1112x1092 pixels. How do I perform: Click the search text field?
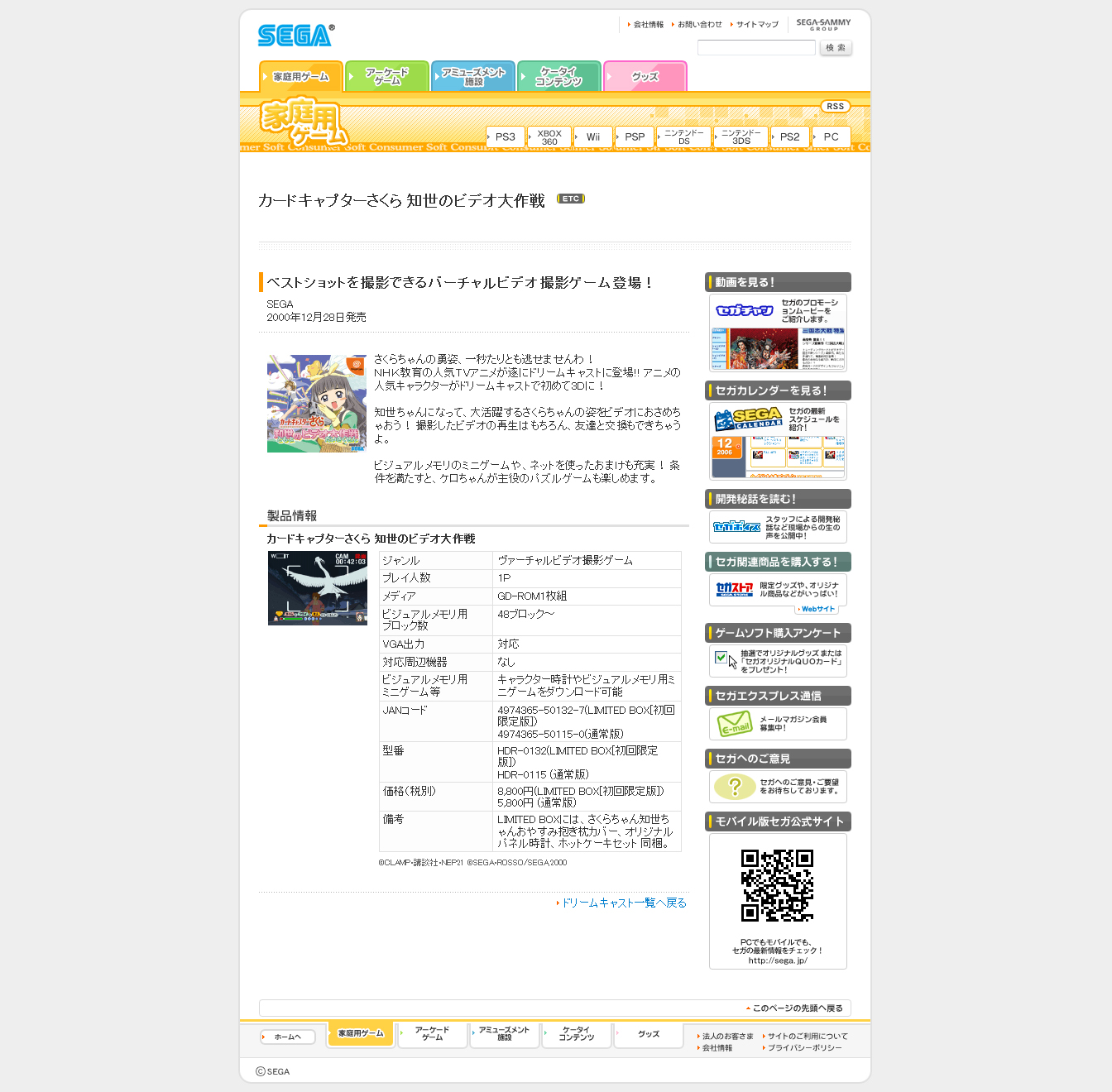click(x=756, y=48)
